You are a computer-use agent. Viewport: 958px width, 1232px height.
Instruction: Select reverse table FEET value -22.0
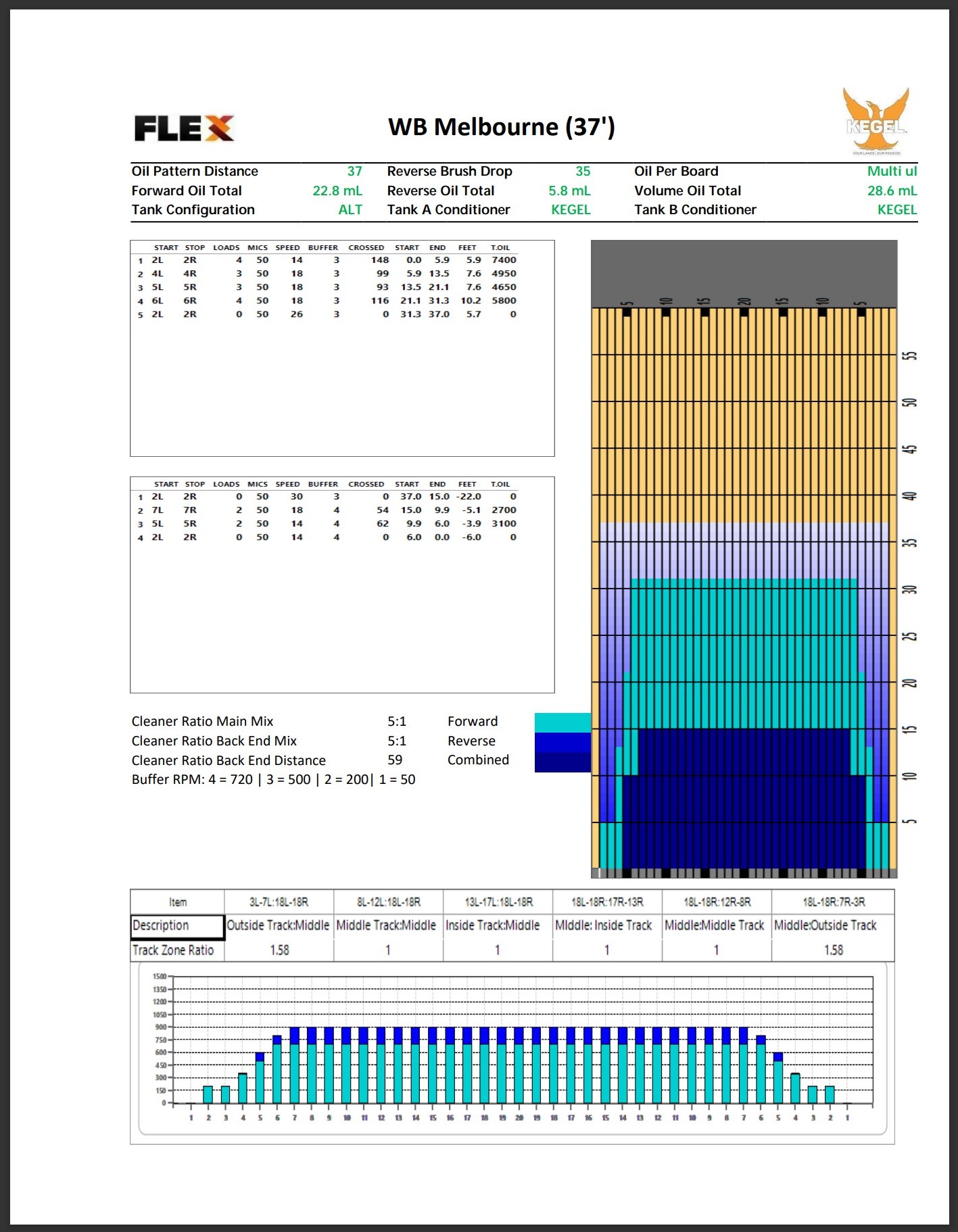[x=469, y=497]
